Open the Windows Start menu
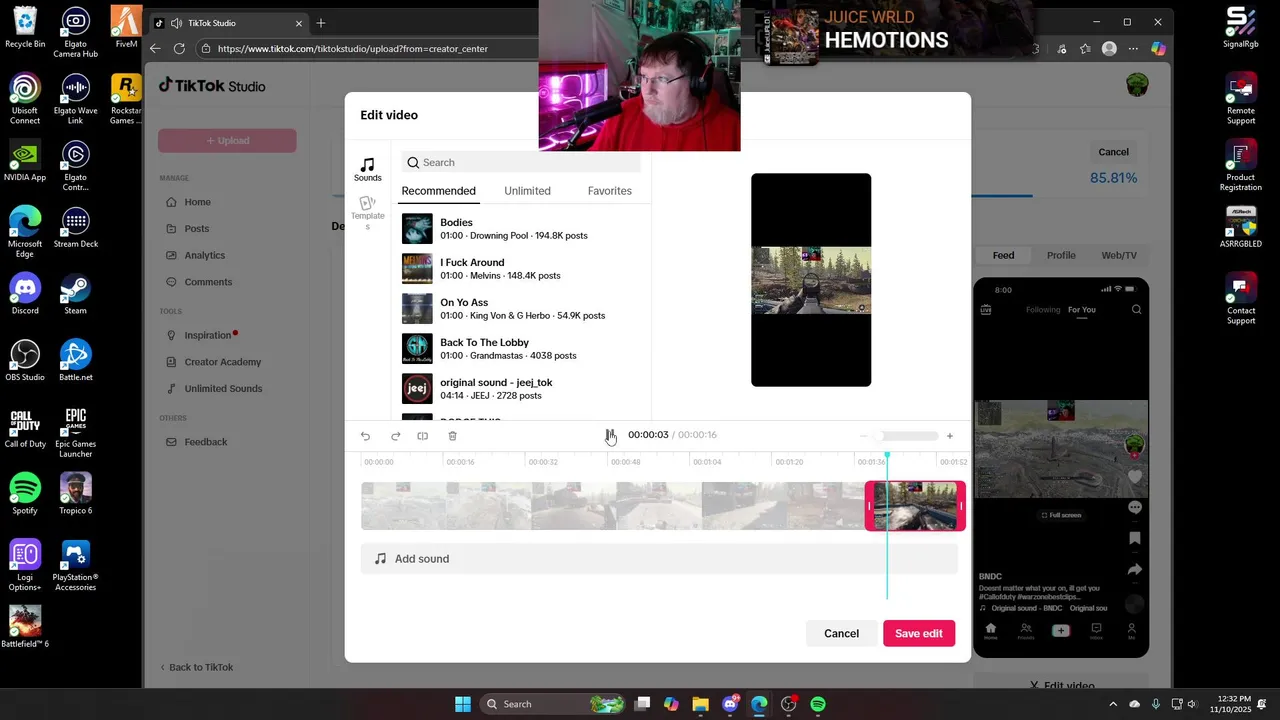Viewport: 1280px width, 720px height. coord(463,704)
